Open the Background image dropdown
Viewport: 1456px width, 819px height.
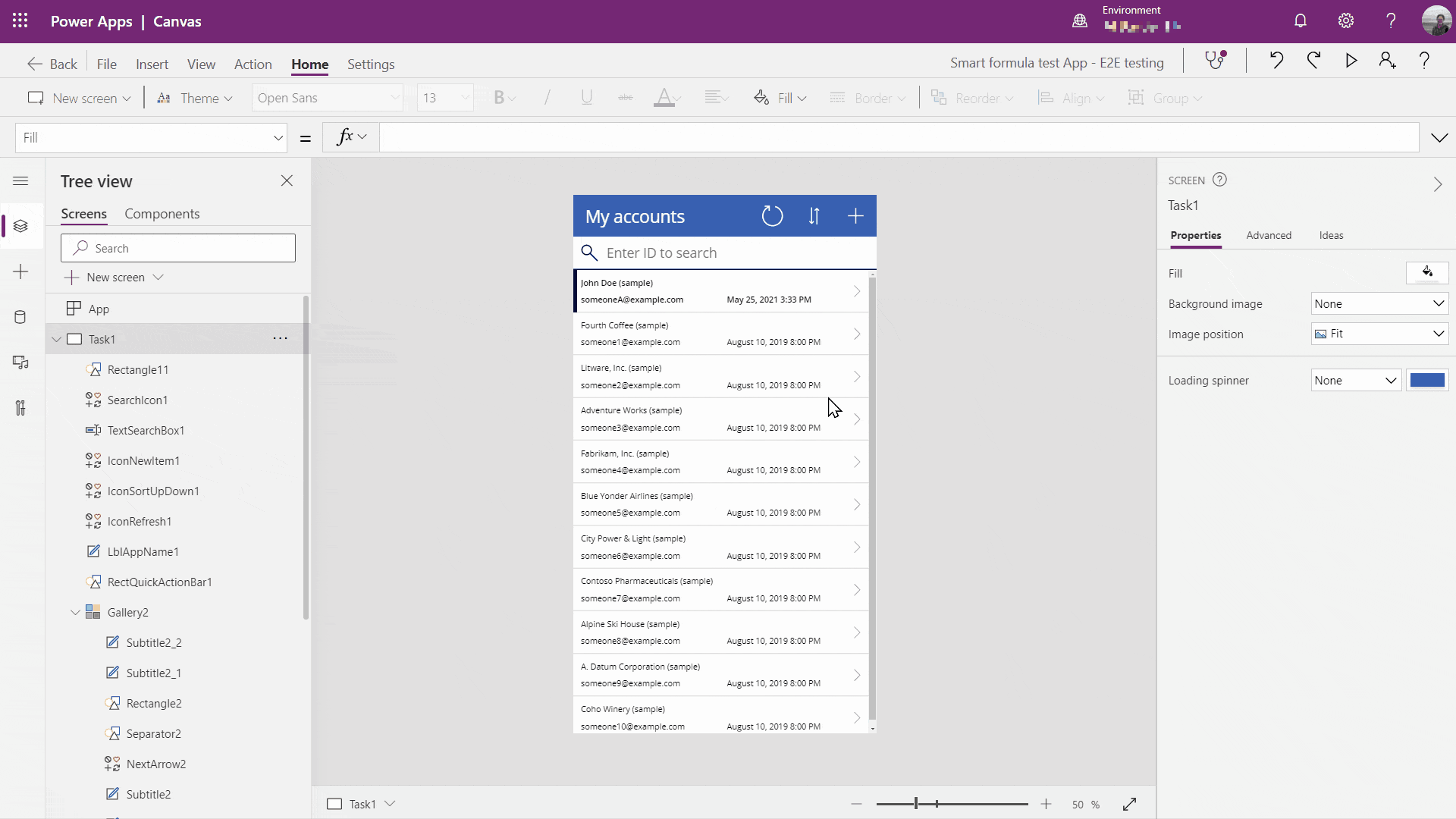coord(1379,303)
